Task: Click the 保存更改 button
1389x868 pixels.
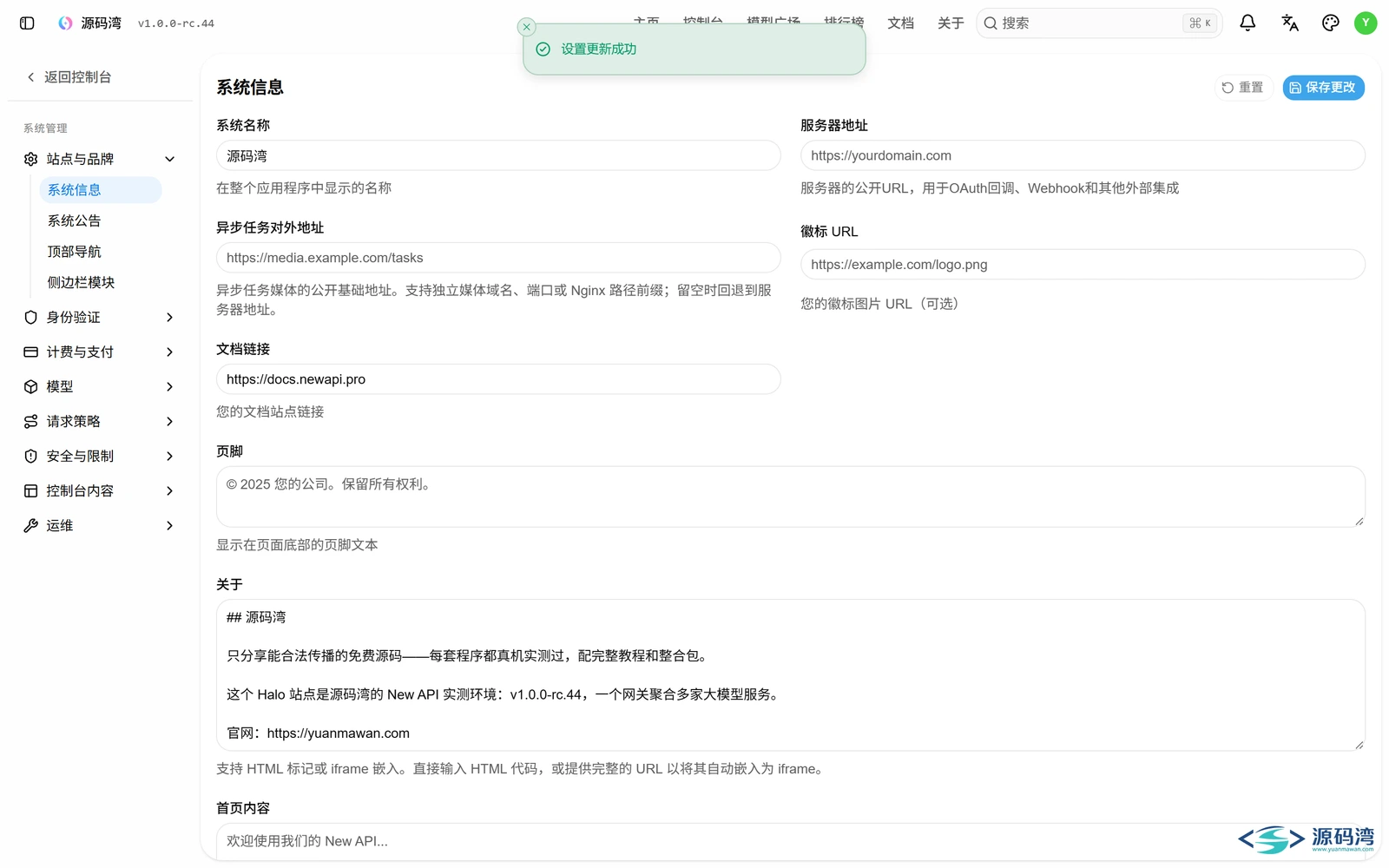Action: click(x=1324, y=88)
